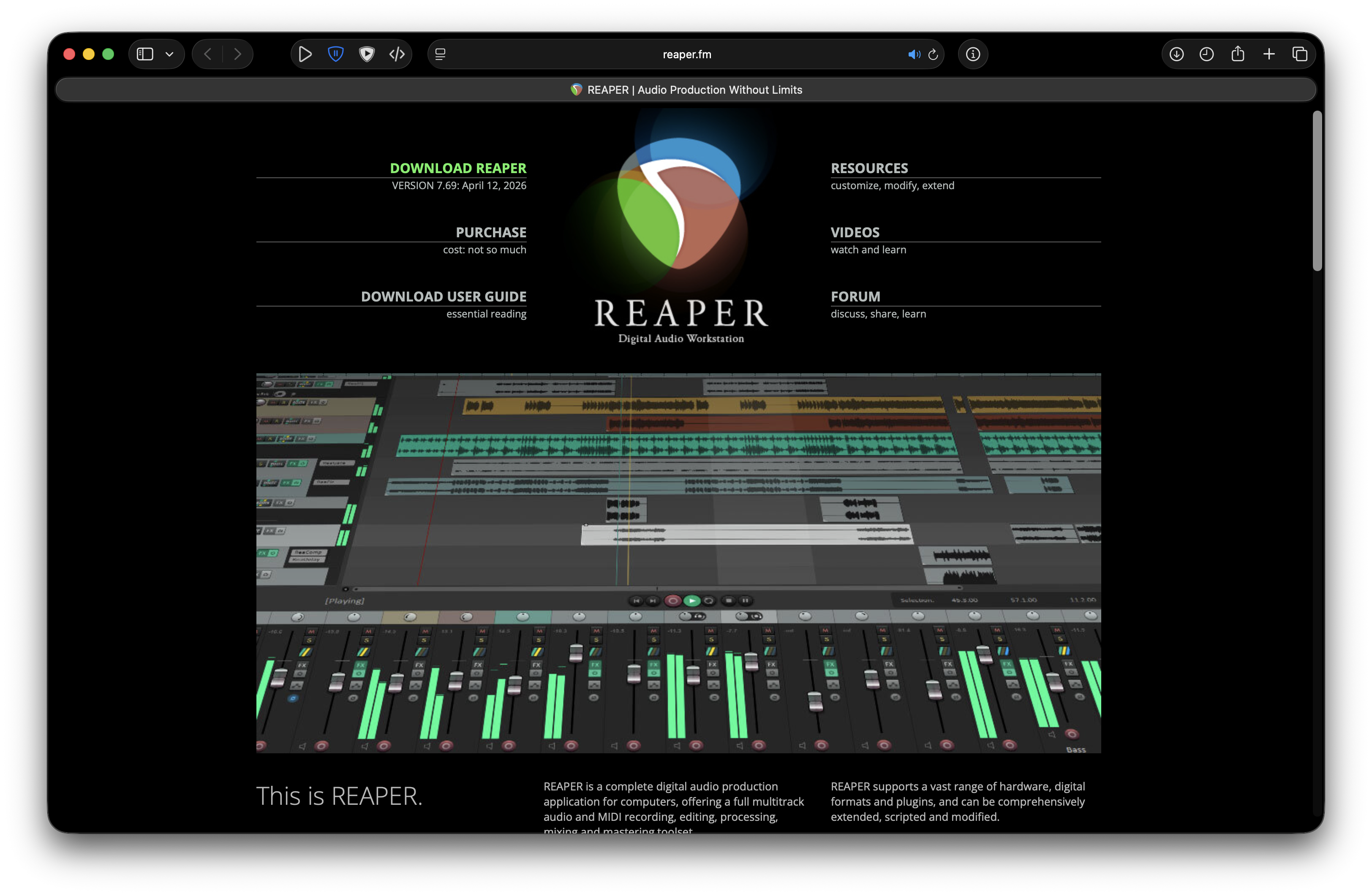Image resolution: width=1372 pixels, height=896 pixels.
Task: Open the sidebar options chevron
Action: click(169, 54)
